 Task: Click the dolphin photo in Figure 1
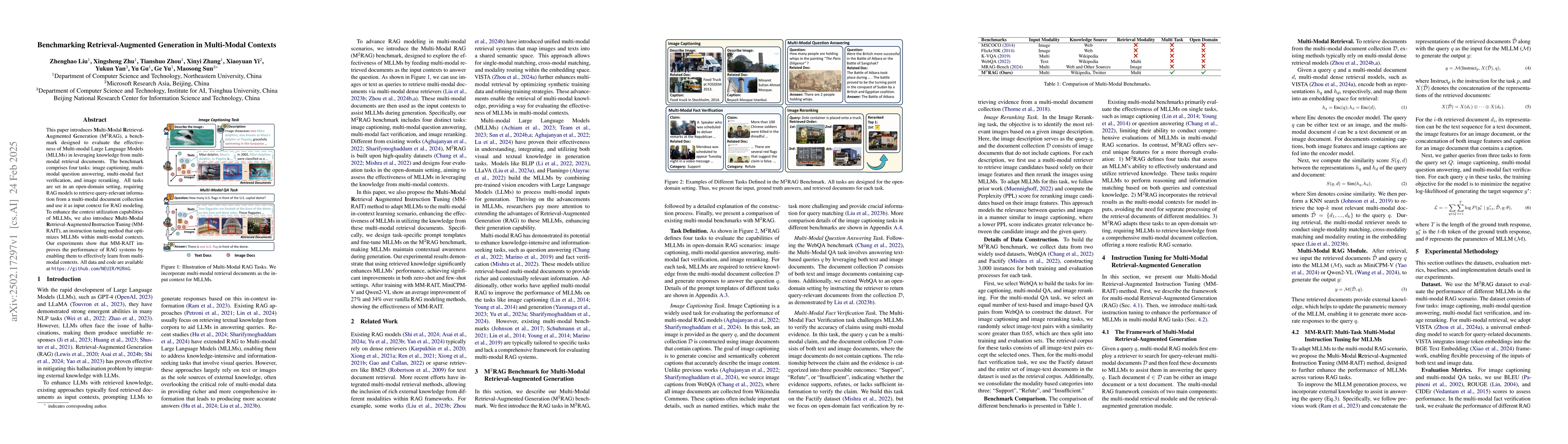click(192, 138)
